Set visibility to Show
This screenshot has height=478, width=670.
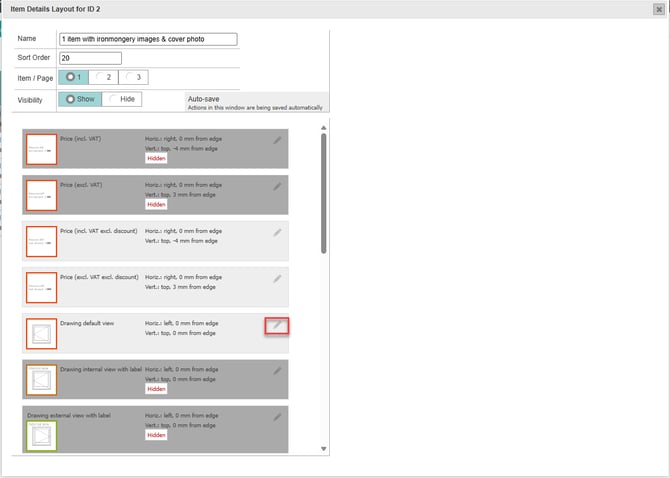80,99
